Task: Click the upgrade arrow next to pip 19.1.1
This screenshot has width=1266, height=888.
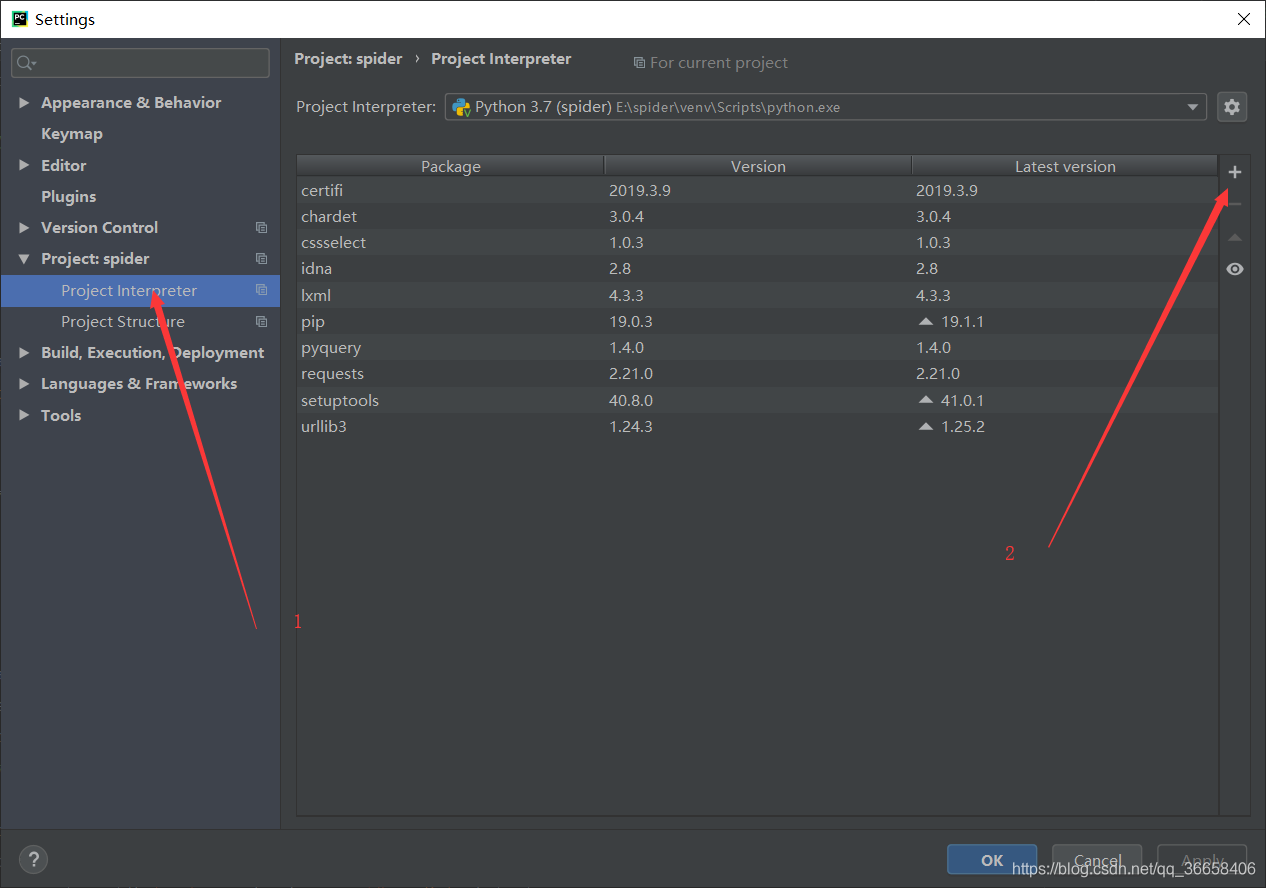Action: coord(925,322)
